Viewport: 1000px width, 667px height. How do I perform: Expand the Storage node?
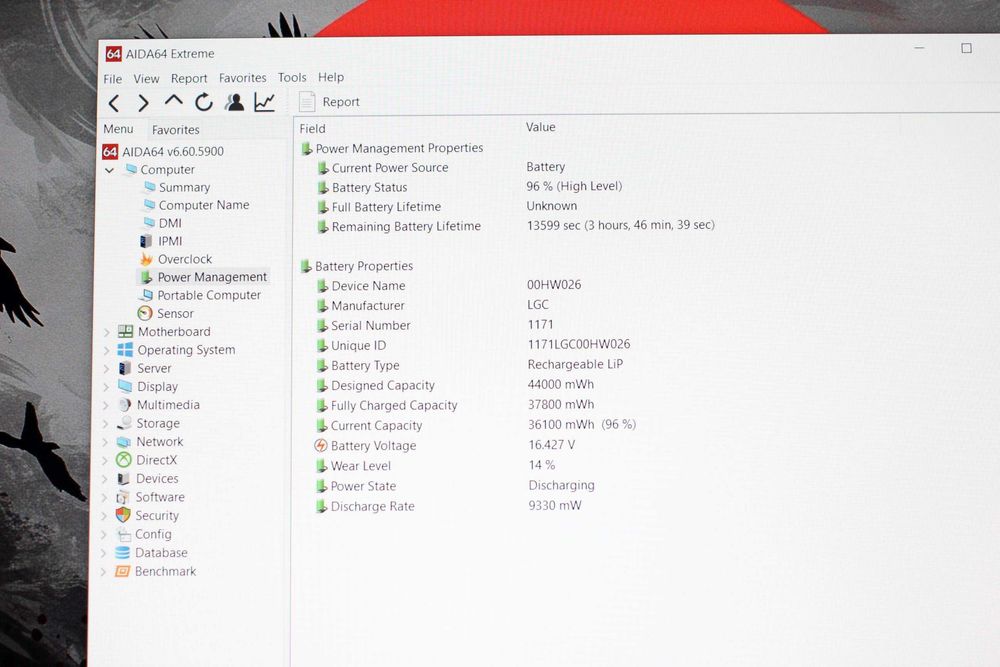[x=105, y=423]
